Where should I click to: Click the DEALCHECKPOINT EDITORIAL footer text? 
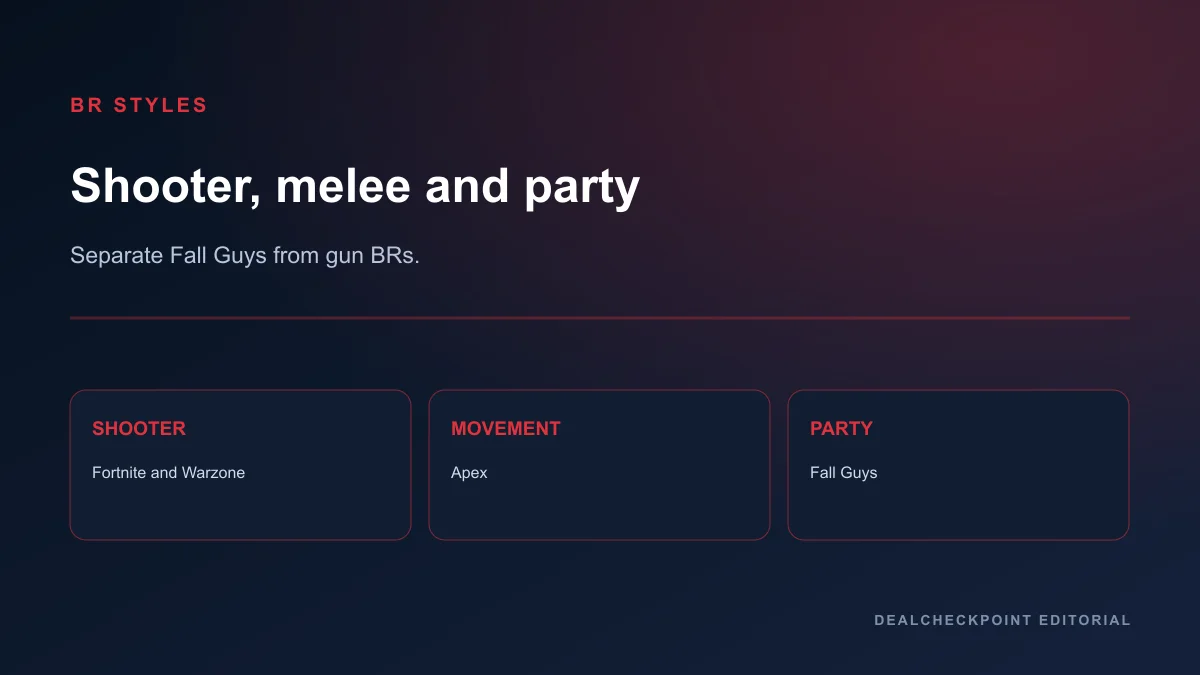point(1002,620)
